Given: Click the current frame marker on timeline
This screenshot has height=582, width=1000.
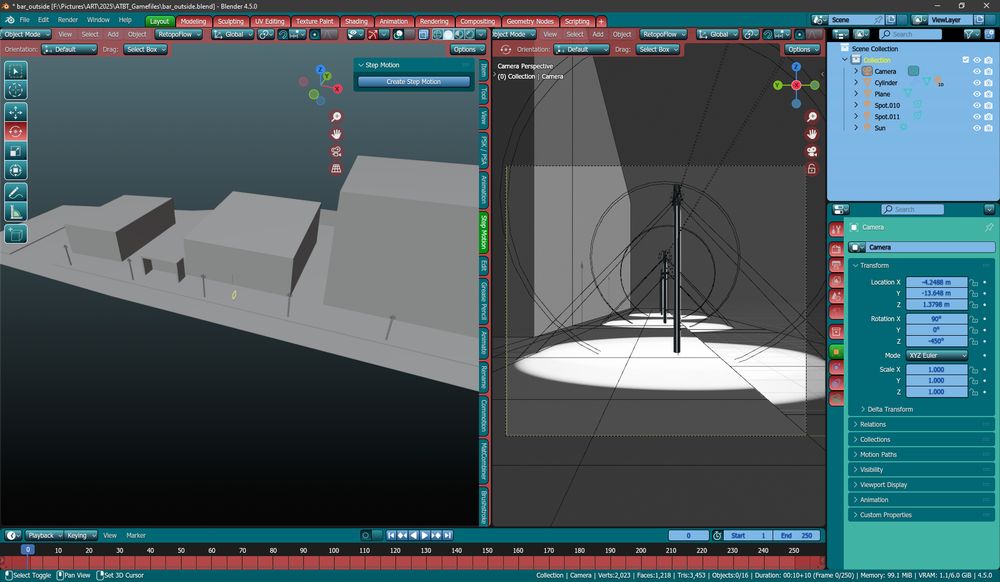Looking at the screenshot, I should click(27, 550).
